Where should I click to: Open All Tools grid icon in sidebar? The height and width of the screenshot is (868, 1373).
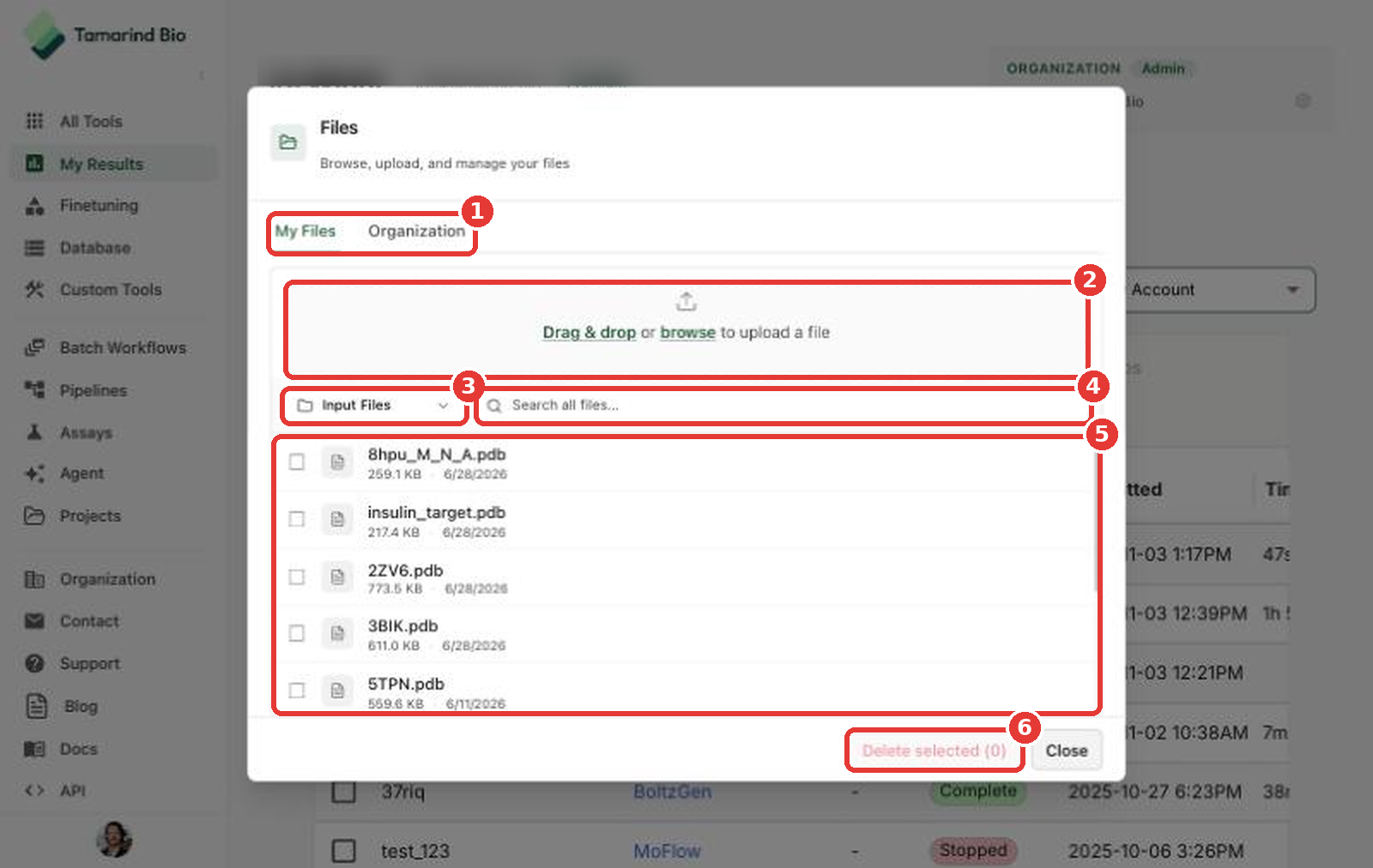tap(34, 121)
